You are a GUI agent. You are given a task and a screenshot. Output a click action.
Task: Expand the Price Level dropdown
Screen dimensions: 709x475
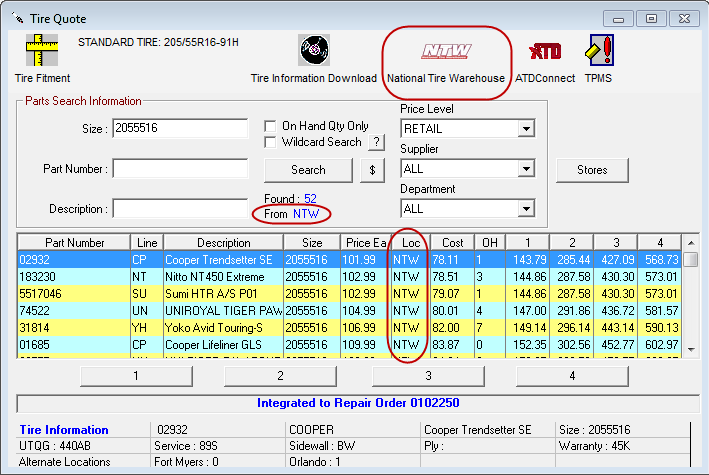coord(526,129)
